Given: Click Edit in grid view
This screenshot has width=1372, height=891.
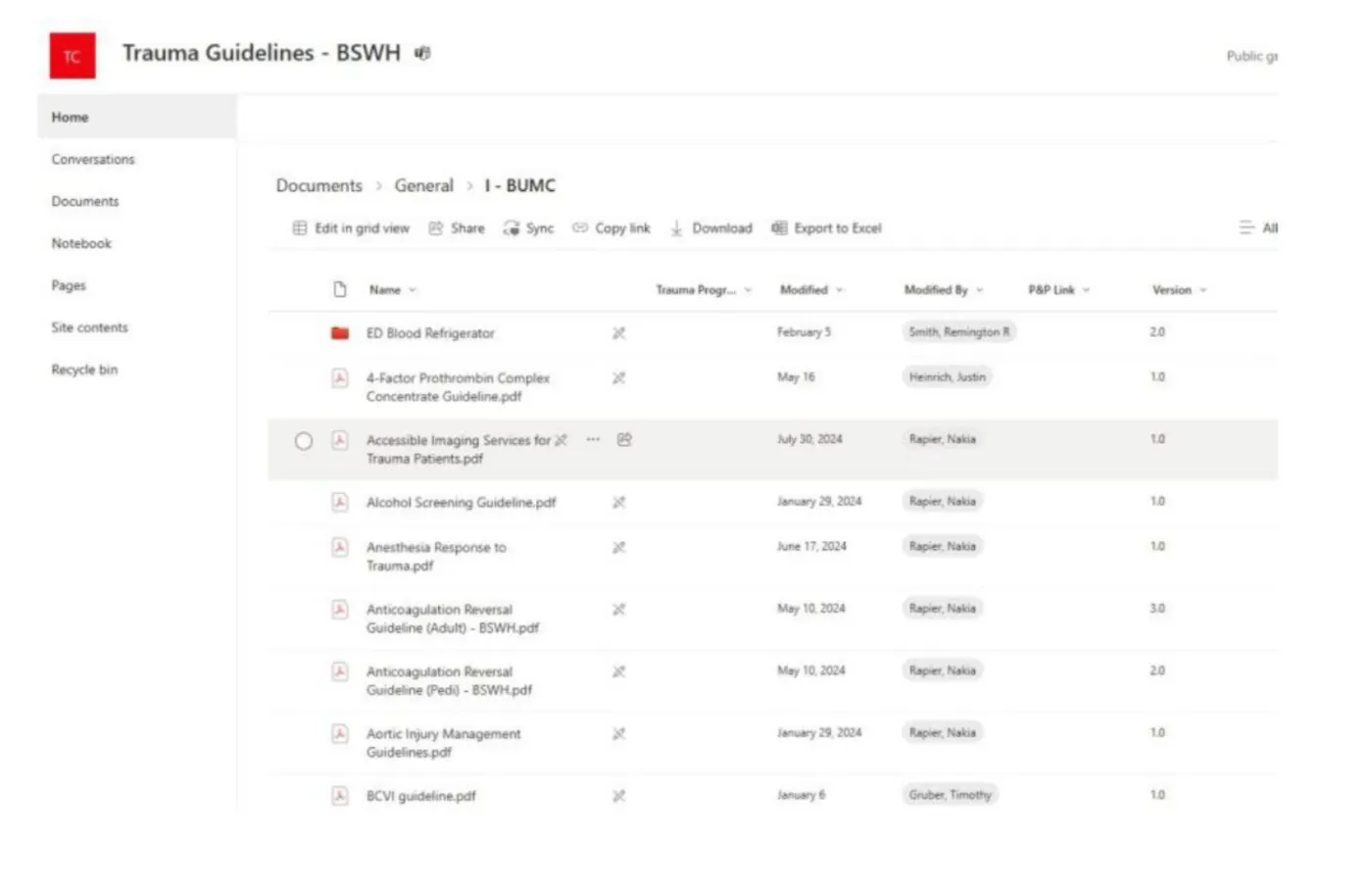Looking at the screenshot, I should click(x=351, y=228).
